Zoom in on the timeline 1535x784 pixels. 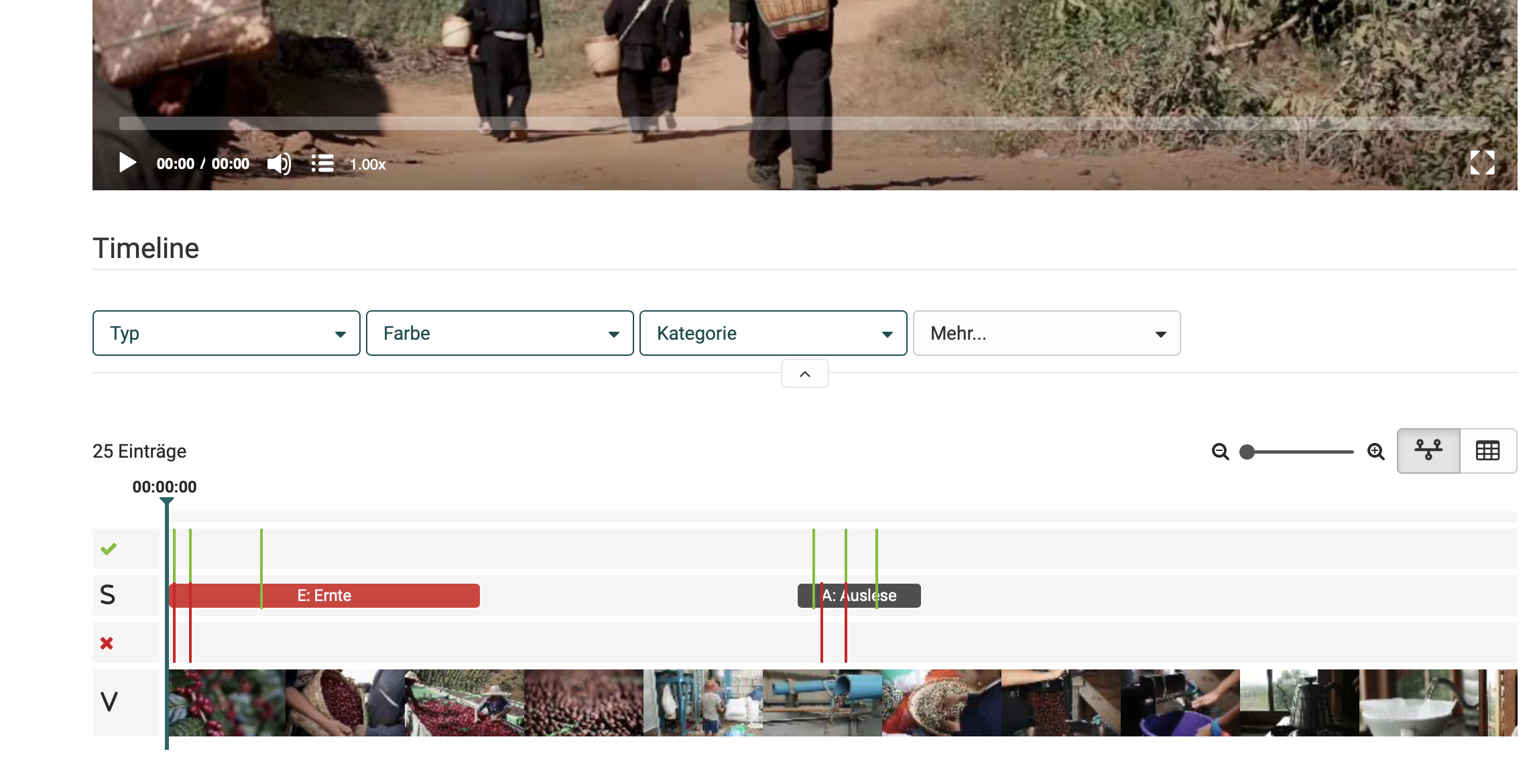1375,451
